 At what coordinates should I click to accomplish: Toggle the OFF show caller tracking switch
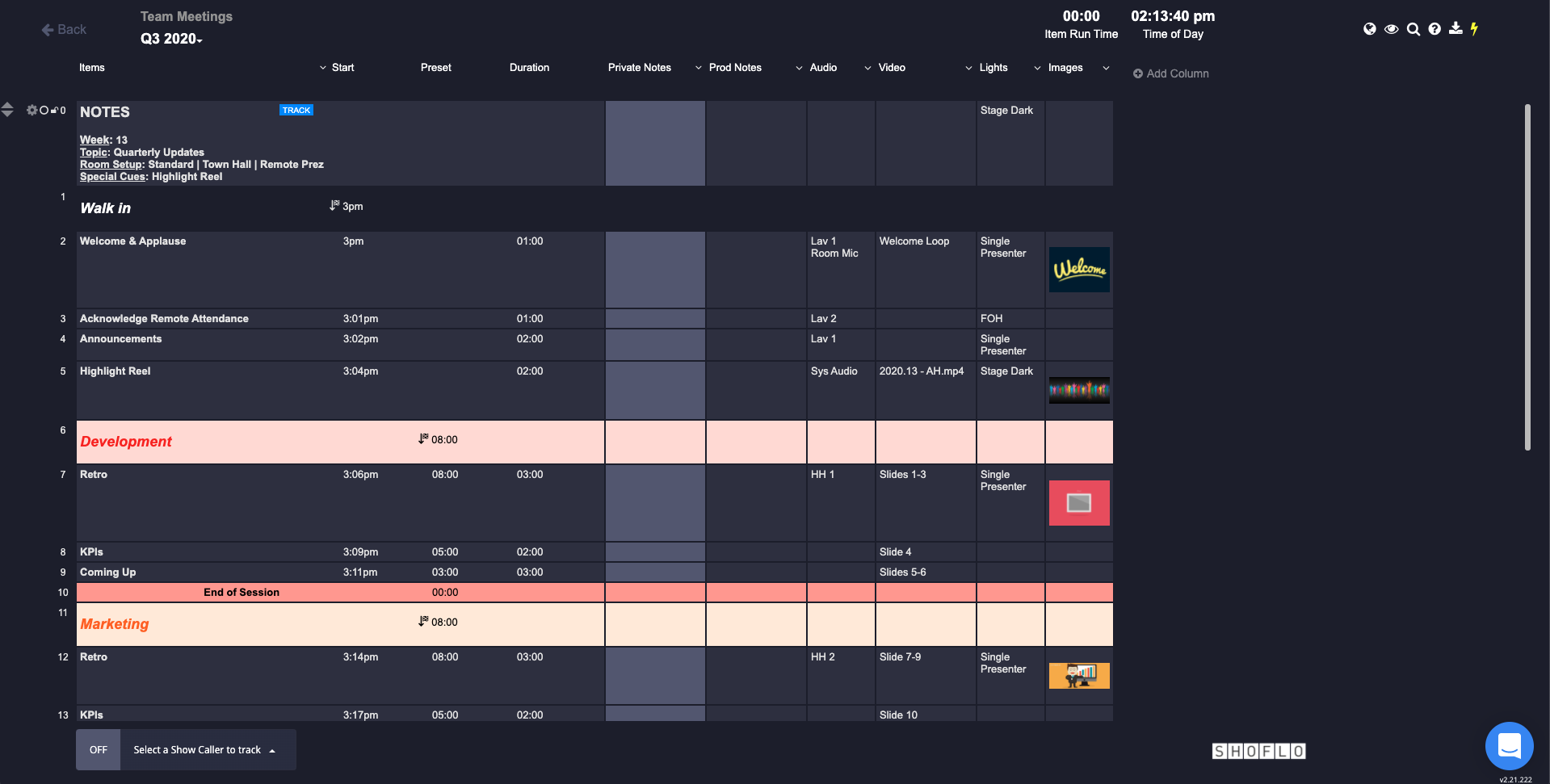(99, 750)
